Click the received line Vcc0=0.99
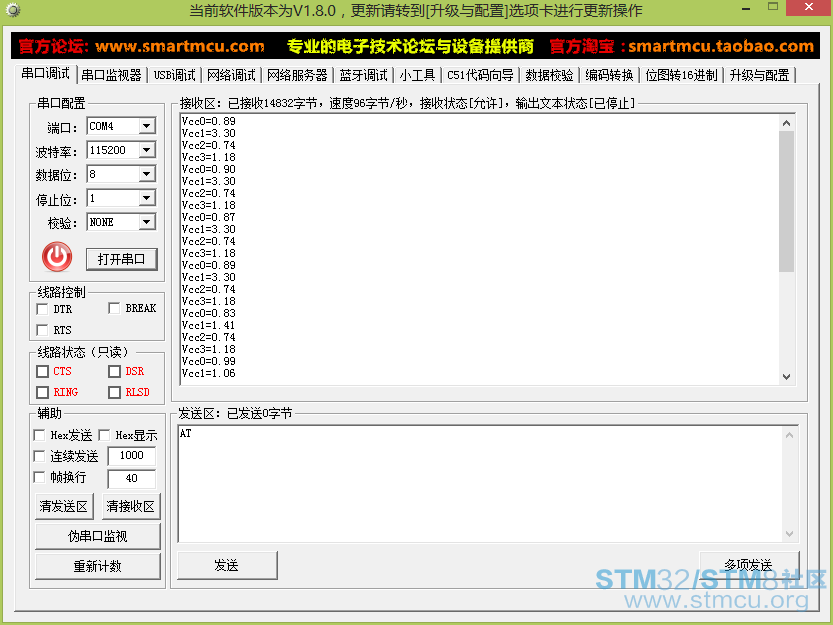This screenshot has height=625, width=833. pos(208,361)
